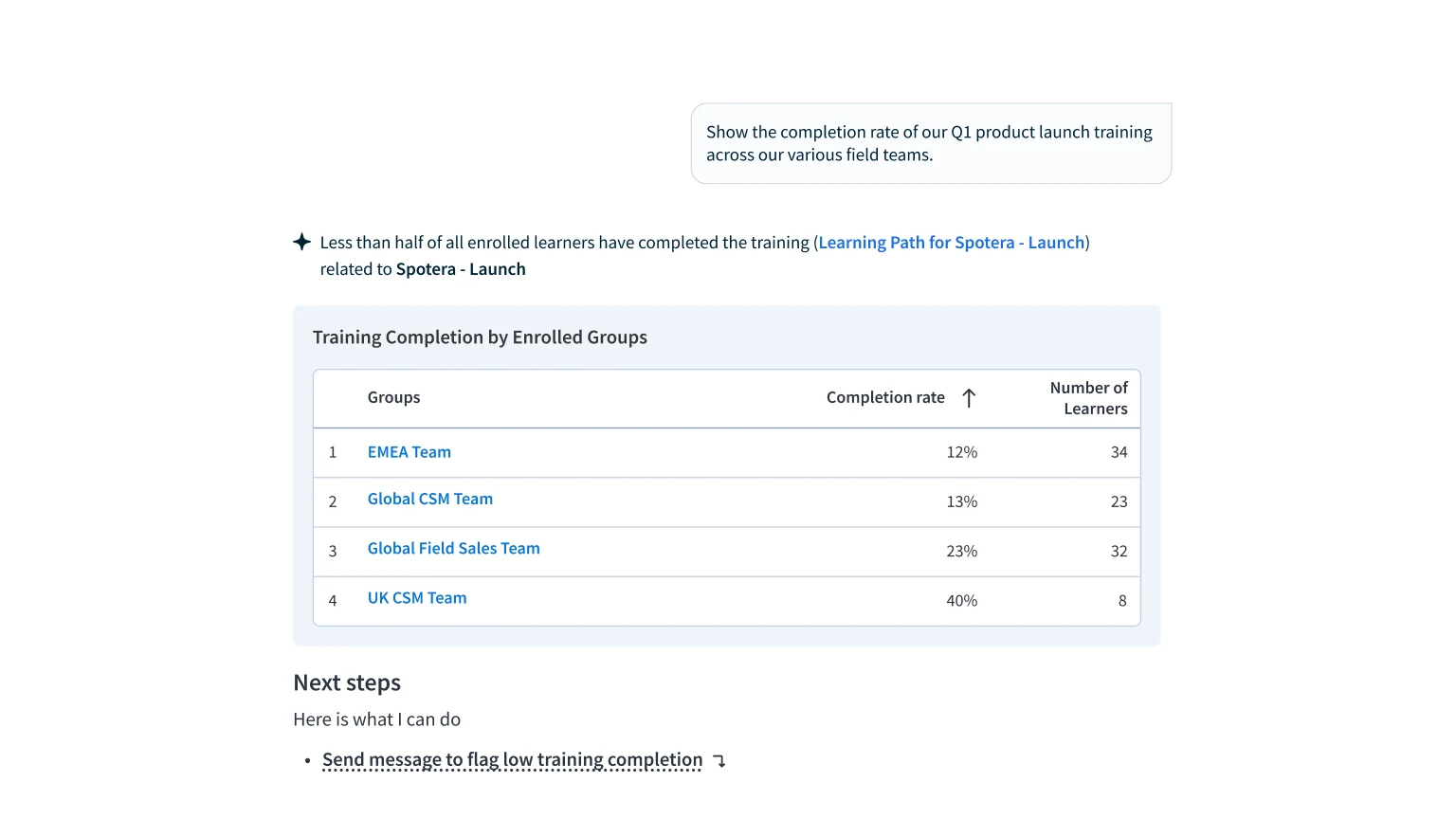
Task: Select the user prompt message bubble
Action: click(931, 143)
